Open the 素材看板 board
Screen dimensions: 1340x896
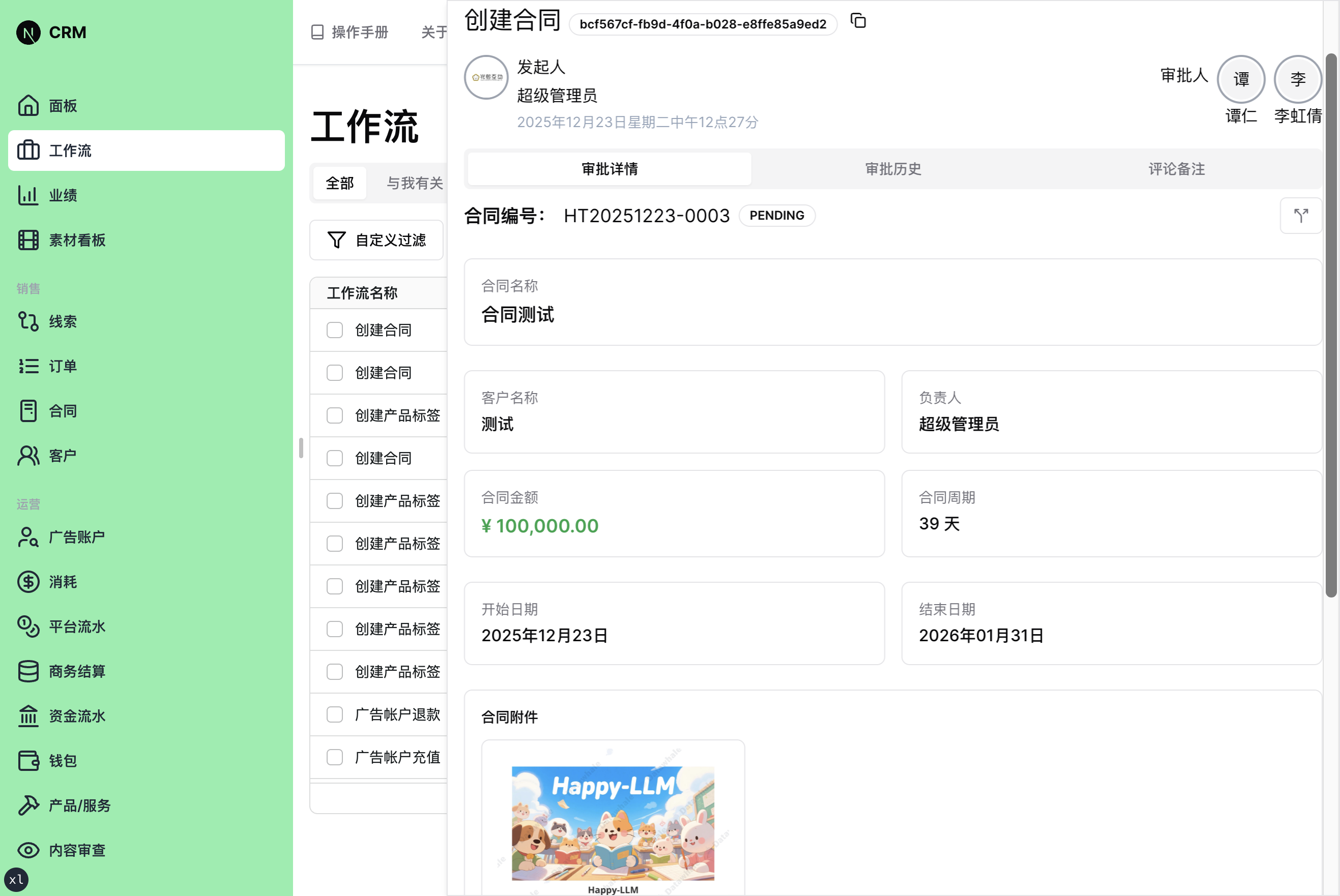(77, 240)
